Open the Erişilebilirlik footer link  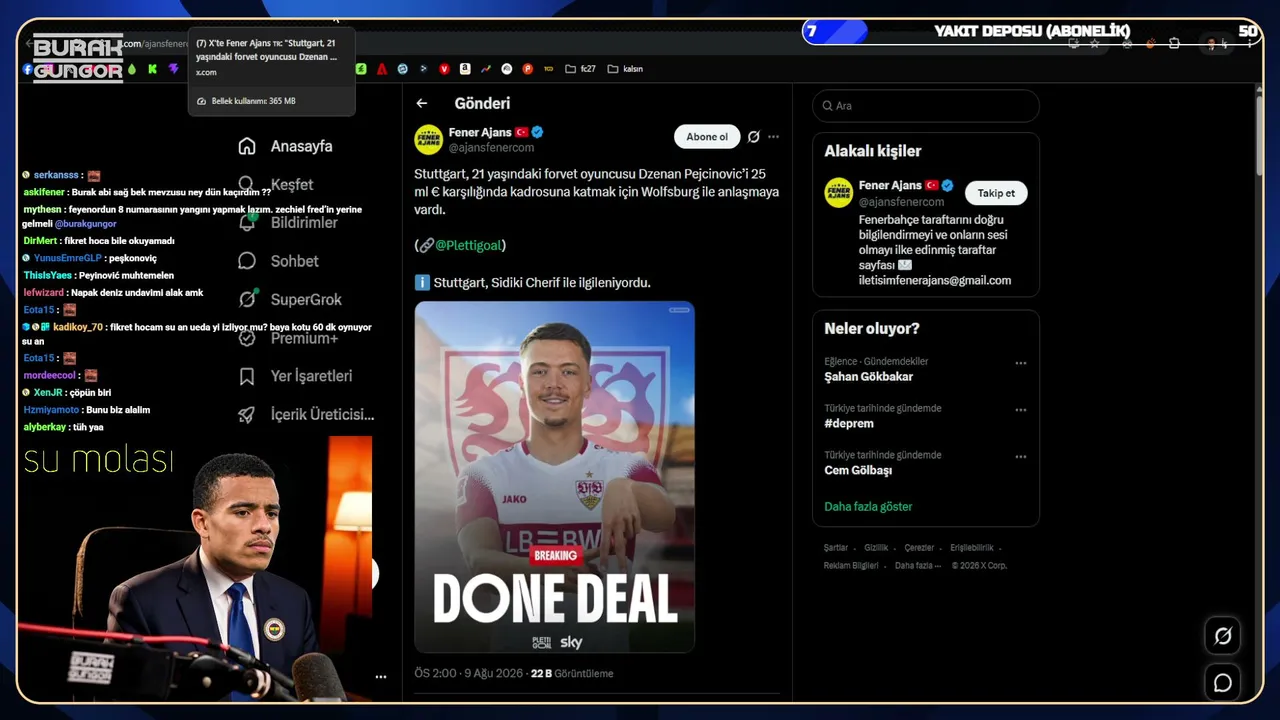coord(972,548)
